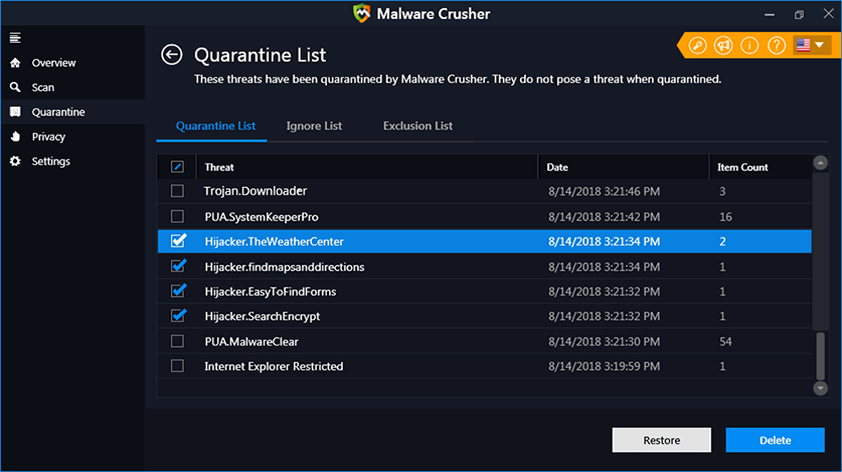Switch to the Quarantine List tab
This screenshot has width=842, height=472.
[215, 126]
